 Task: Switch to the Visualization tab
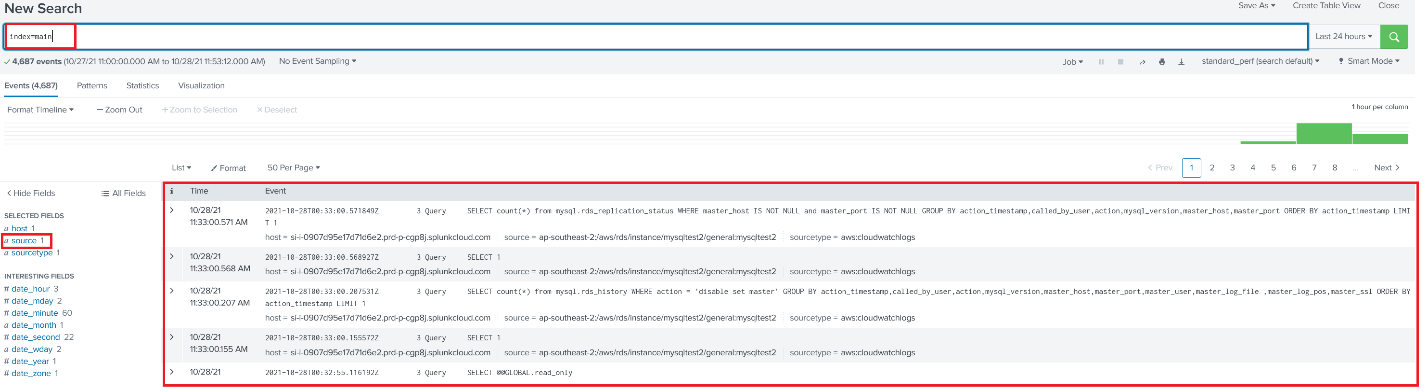[201, 86]
